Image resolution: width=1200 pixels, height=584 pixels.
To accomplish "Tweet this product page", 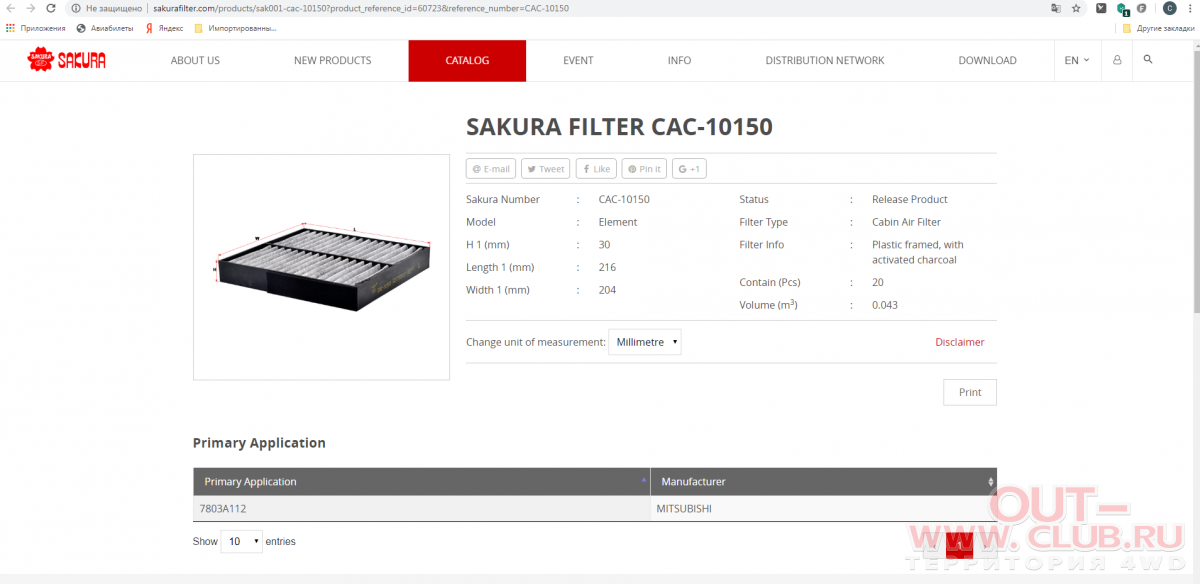I will pos(546,169).
